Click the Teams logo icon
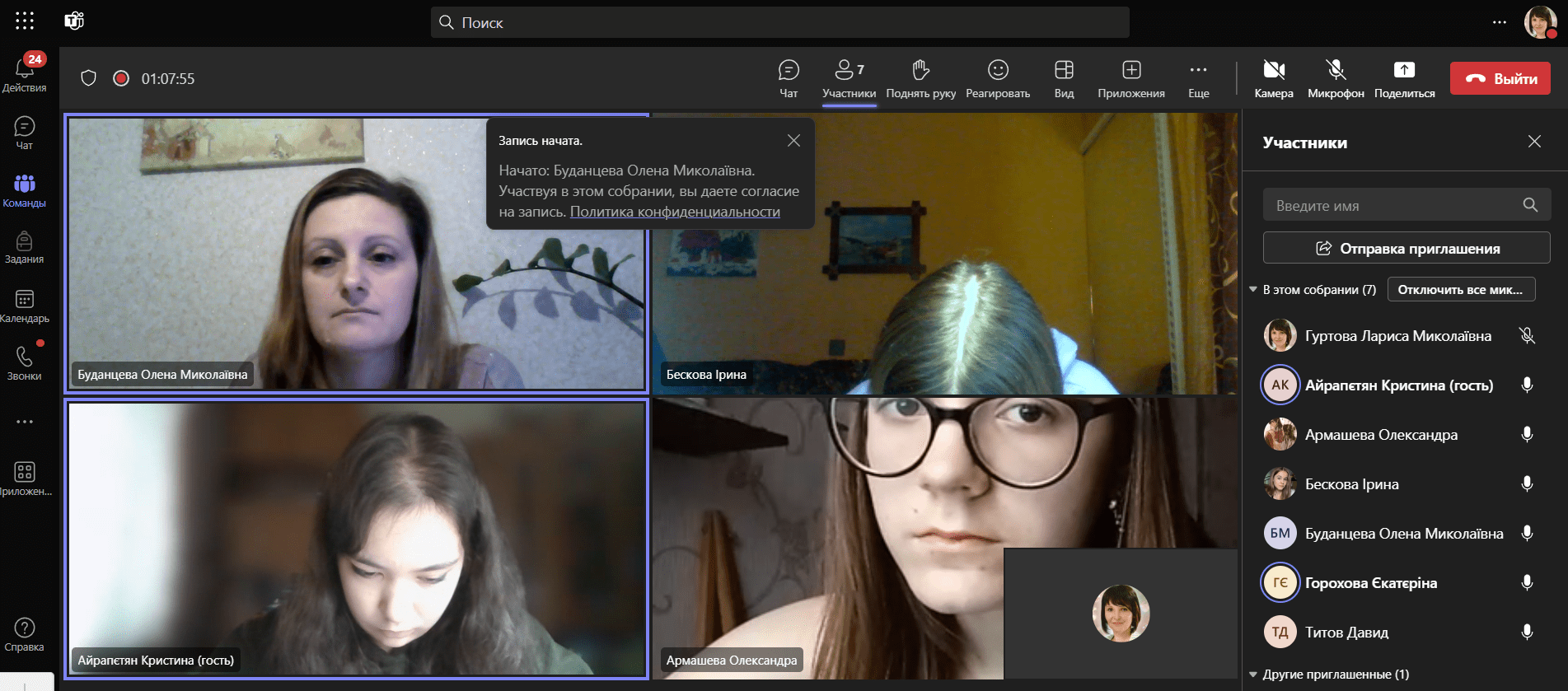The height and width of the screenshot is (691, 1568). tap(74, 21)
